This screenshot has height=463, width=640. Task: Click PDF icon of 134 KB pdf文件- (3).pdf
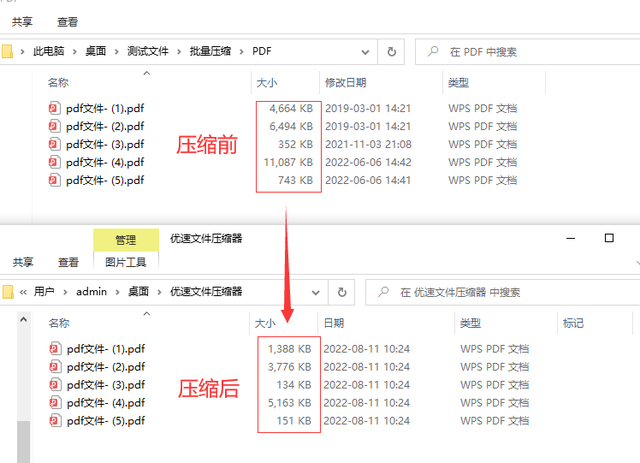point(55,385)
